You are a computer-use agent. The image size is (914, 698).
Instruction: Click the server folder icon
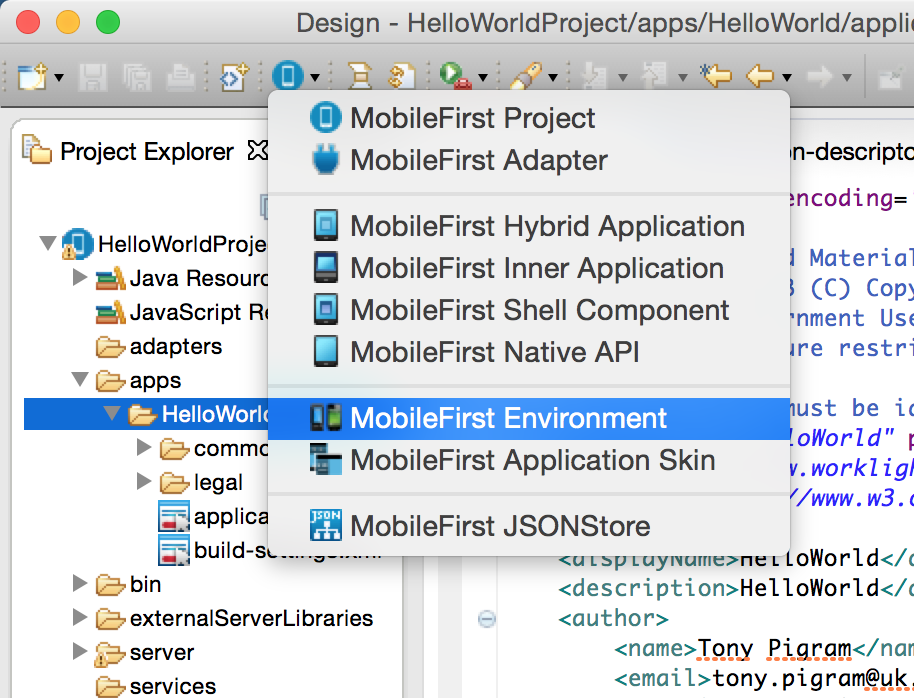pos(110,654)
